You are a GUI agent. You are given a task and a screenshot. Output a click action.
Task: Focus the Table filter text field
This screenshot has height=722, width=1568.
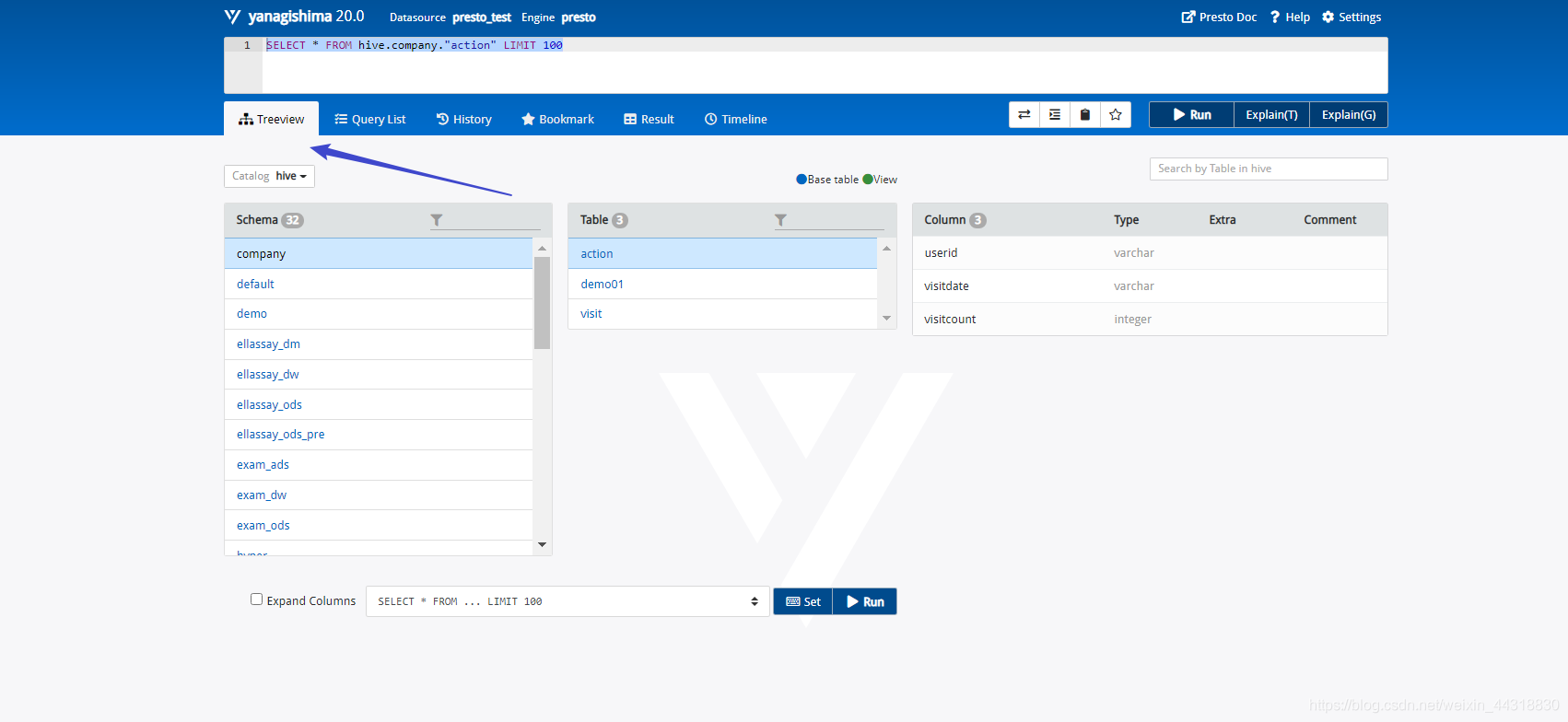point(837,220)
